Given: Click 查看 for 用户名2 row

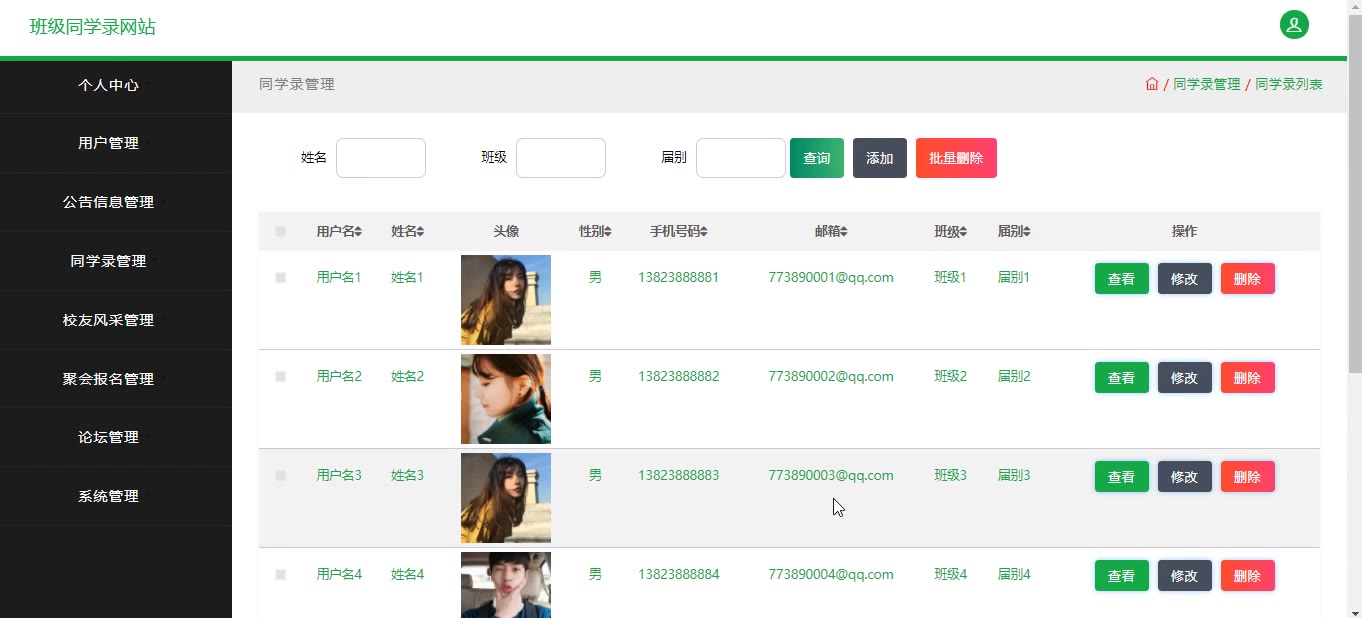Looking at the screenshot, I should 1122,378.
